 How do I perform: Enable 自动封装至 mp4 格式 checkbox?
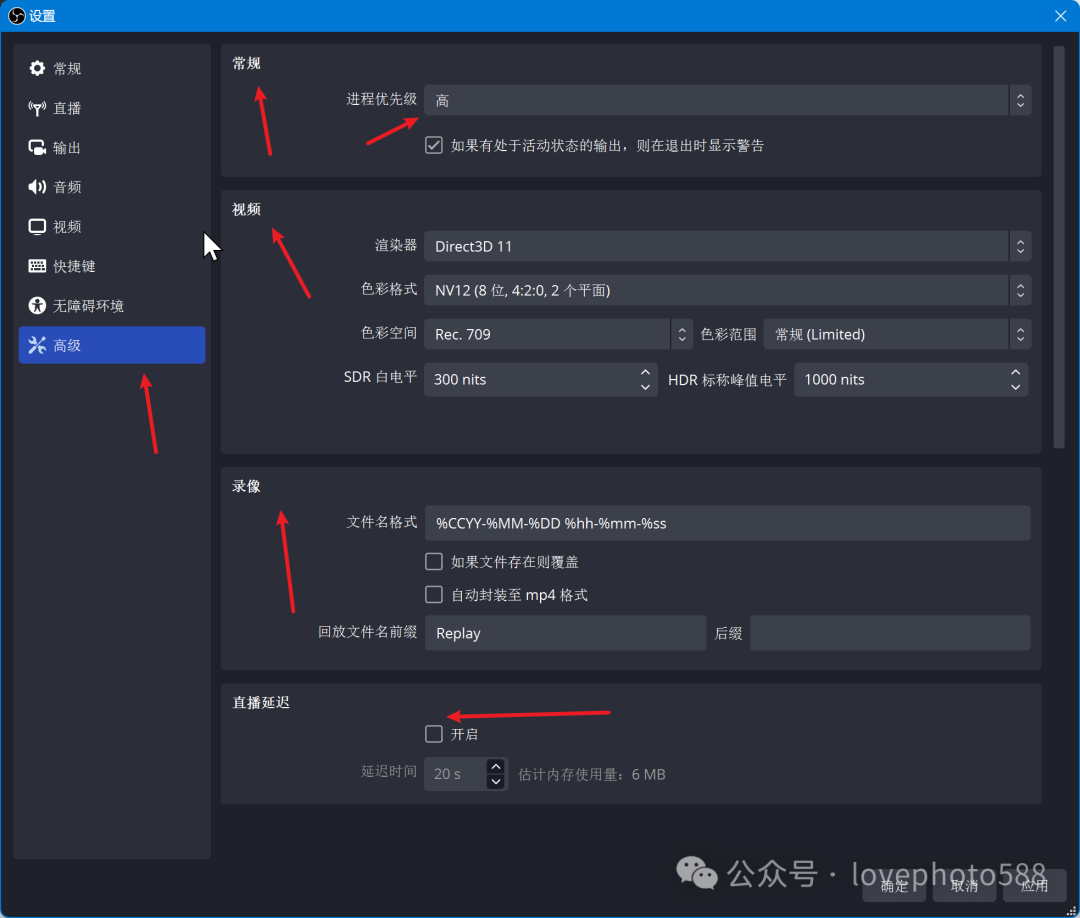pyautogui.click(x=434, y=595)
